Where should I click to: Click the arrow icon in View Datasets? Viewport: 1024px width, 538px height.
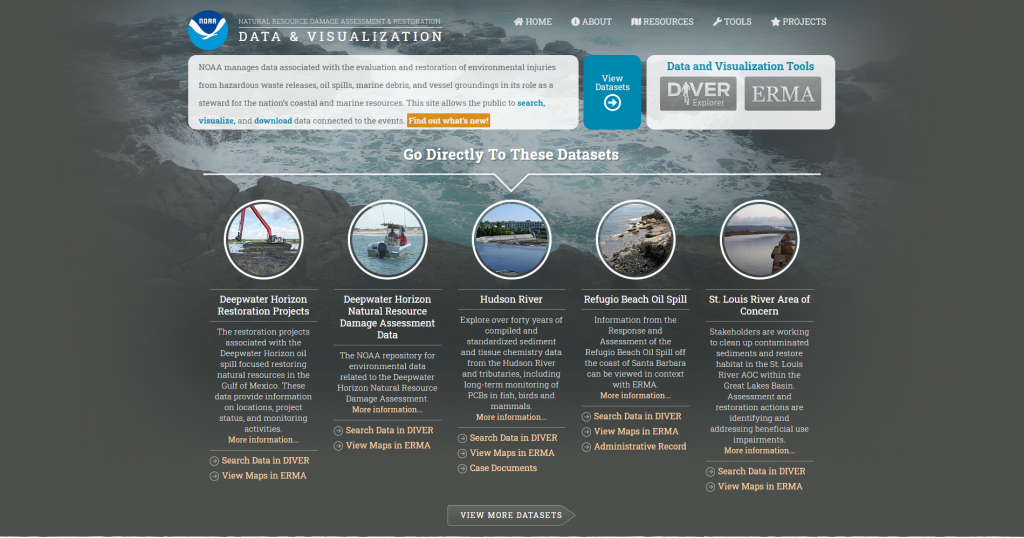click(x=612, y=103)
